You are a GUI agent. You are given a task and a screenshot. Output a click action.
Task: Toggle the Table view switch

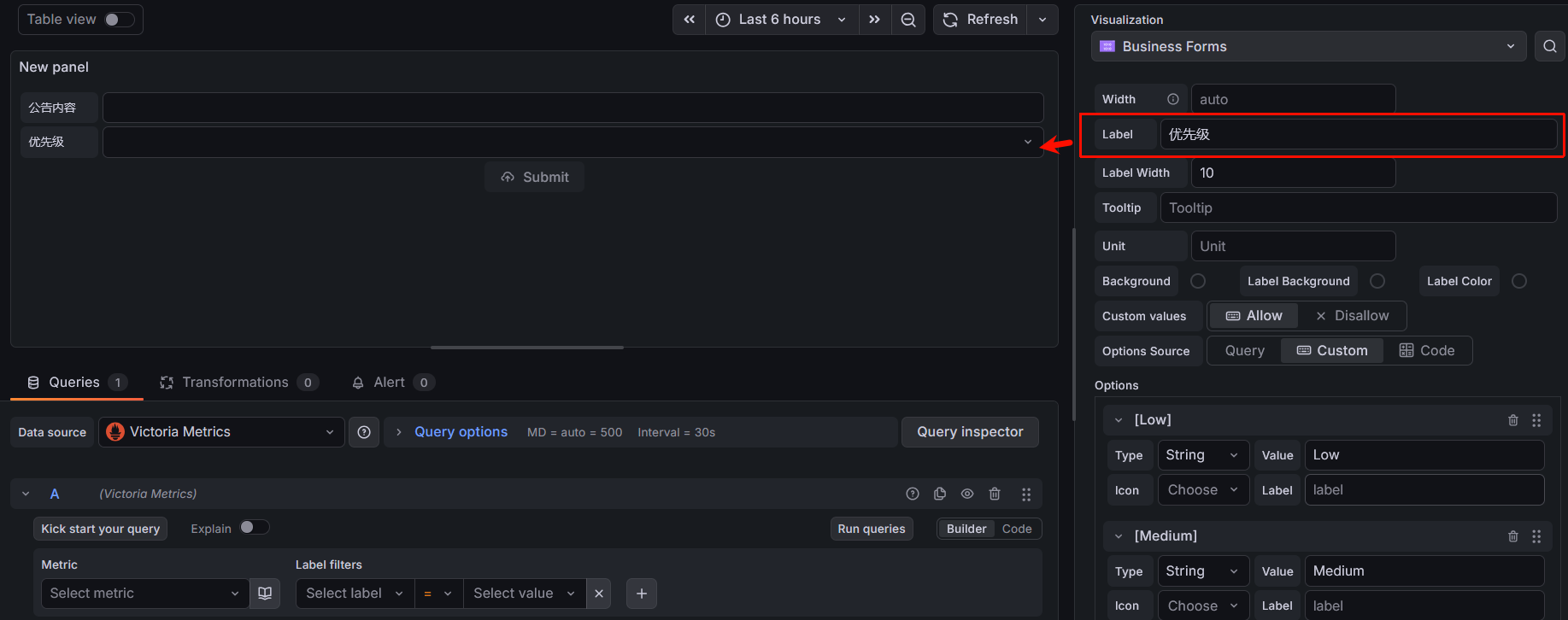(x=119, y=20)
